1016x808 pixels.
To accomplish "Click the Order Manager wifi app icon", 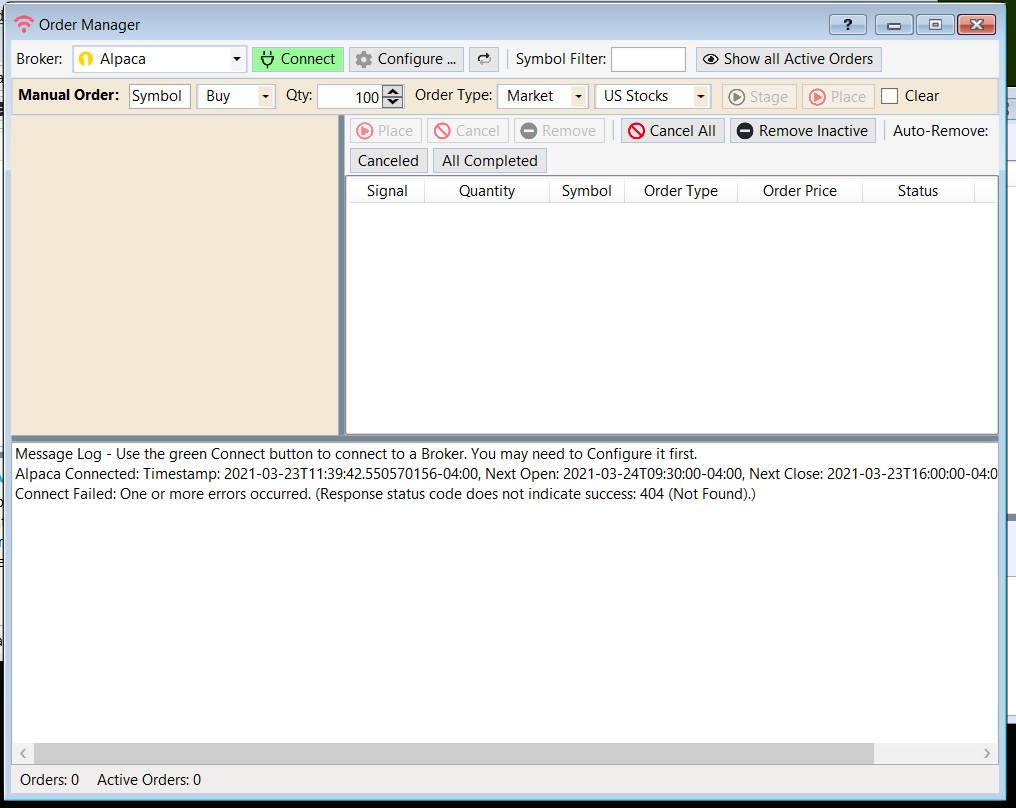I will click(x=24, y=24).
